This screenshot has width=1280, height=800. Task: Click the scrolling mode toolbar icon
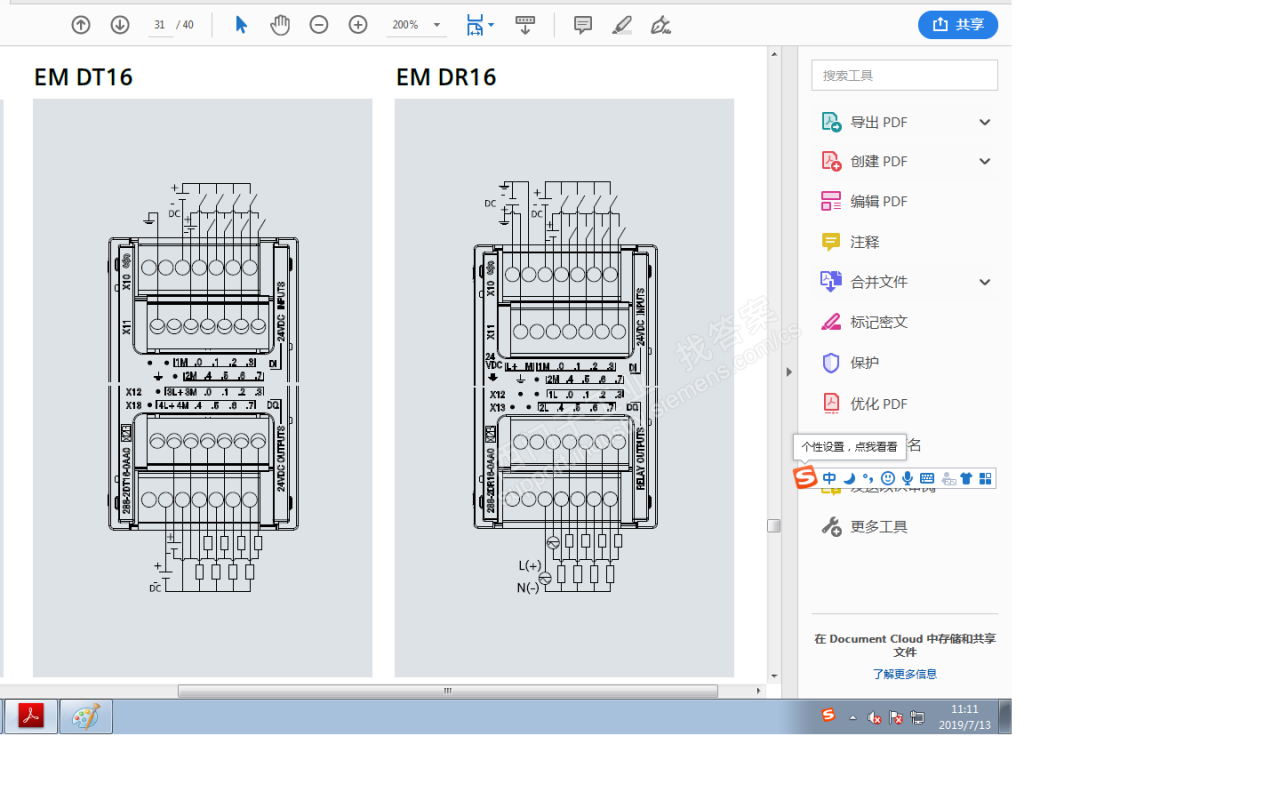(x=525, y=25)
